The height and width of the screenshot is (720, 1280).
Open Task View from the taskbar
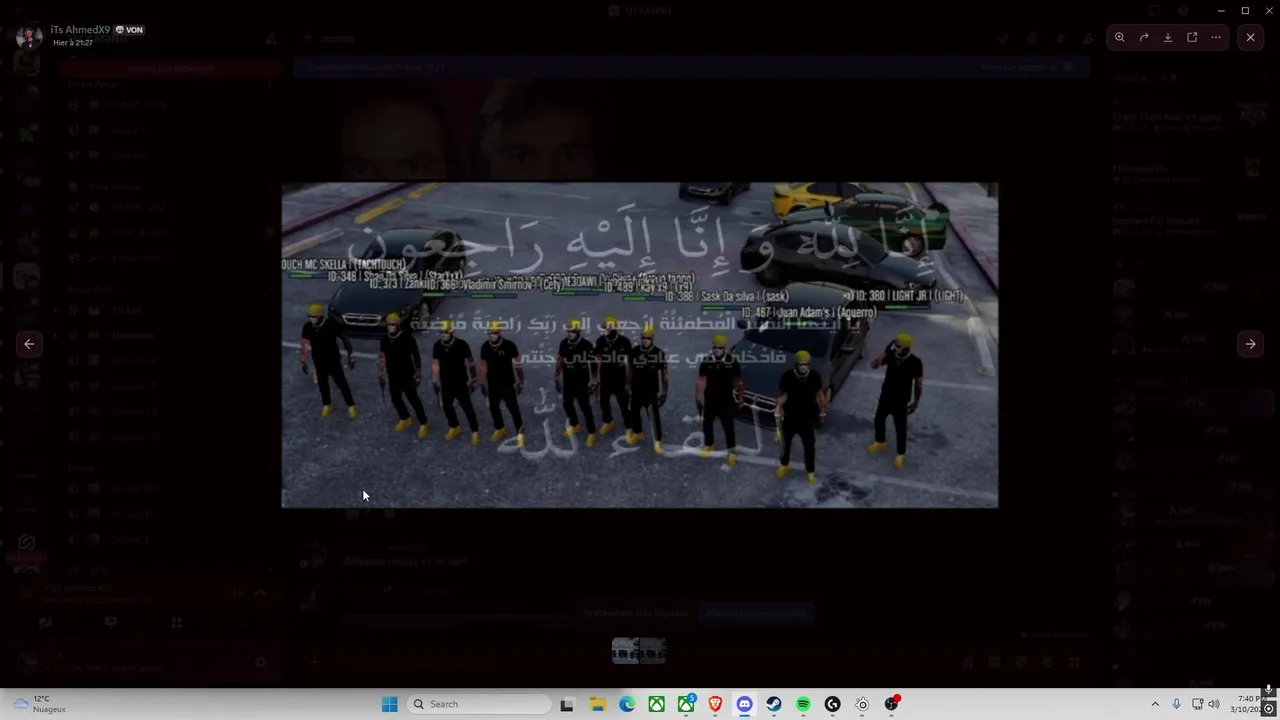[x=567, y=704]
